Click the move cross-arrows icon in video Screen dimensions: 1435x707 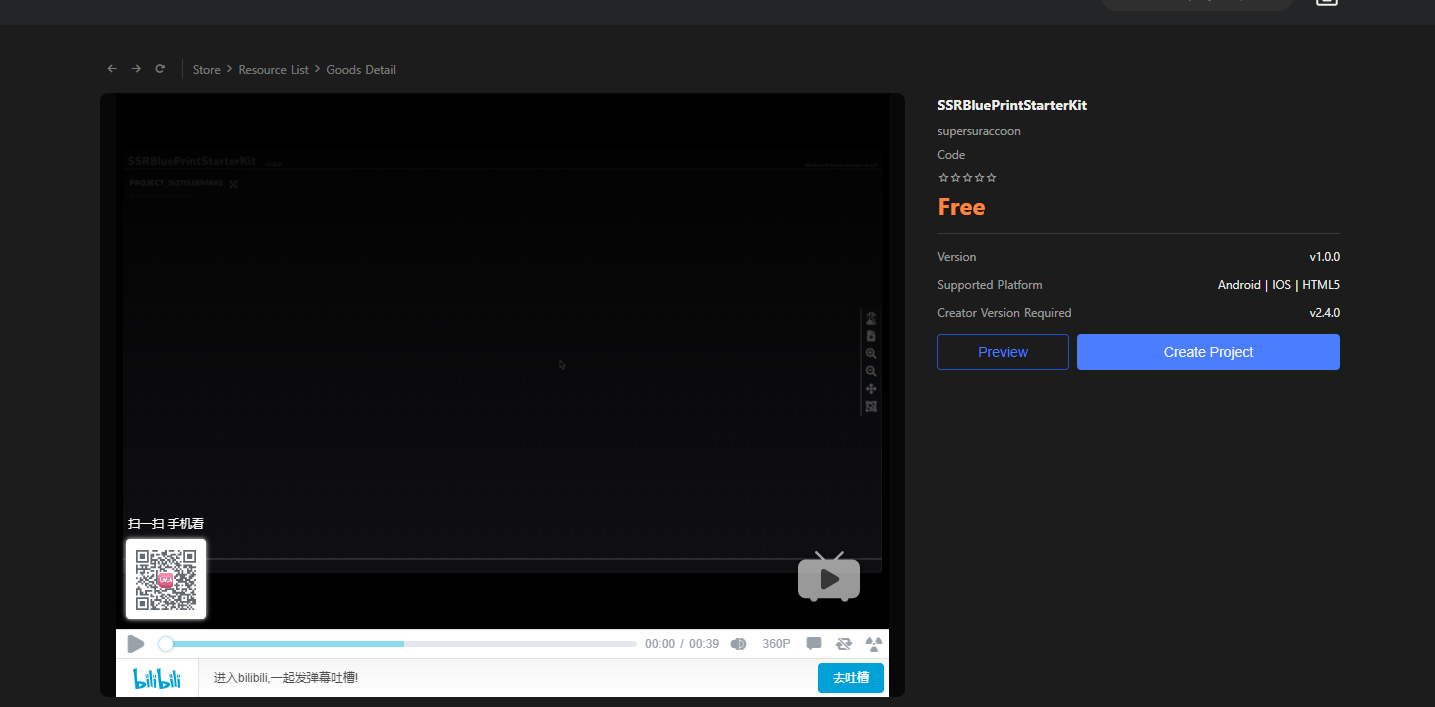coord(871,389)
